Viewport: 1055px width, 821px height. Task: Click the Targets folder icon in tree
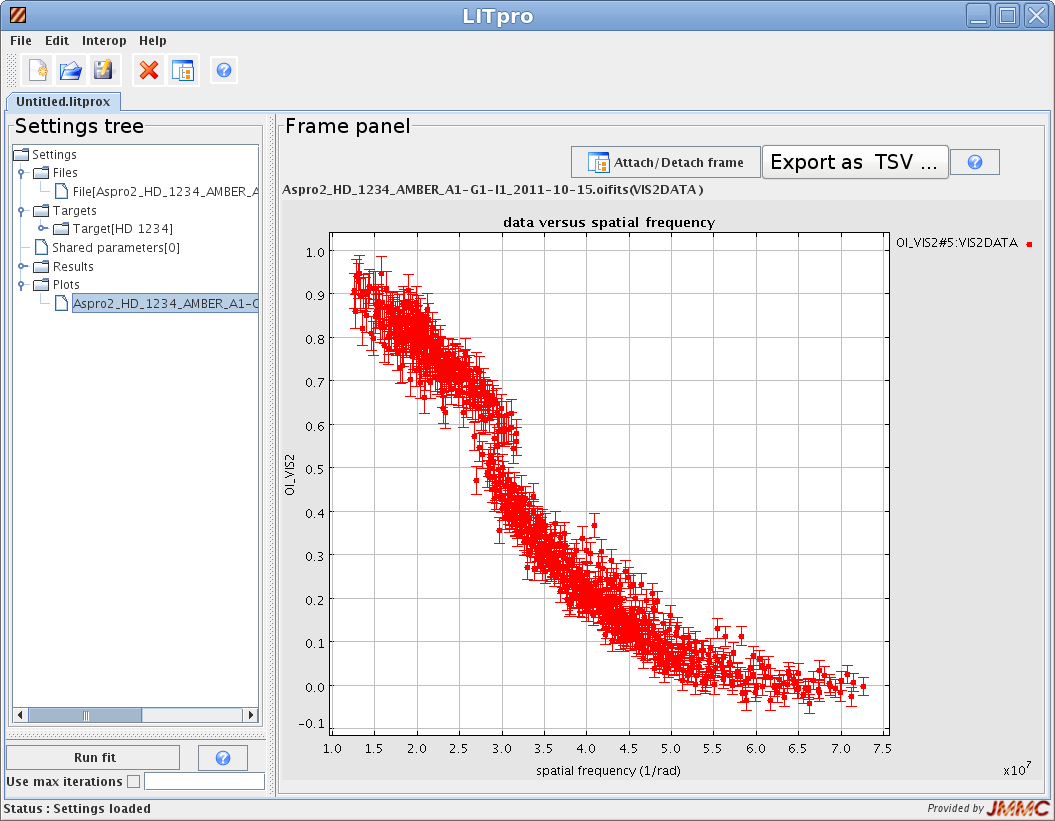42,211
